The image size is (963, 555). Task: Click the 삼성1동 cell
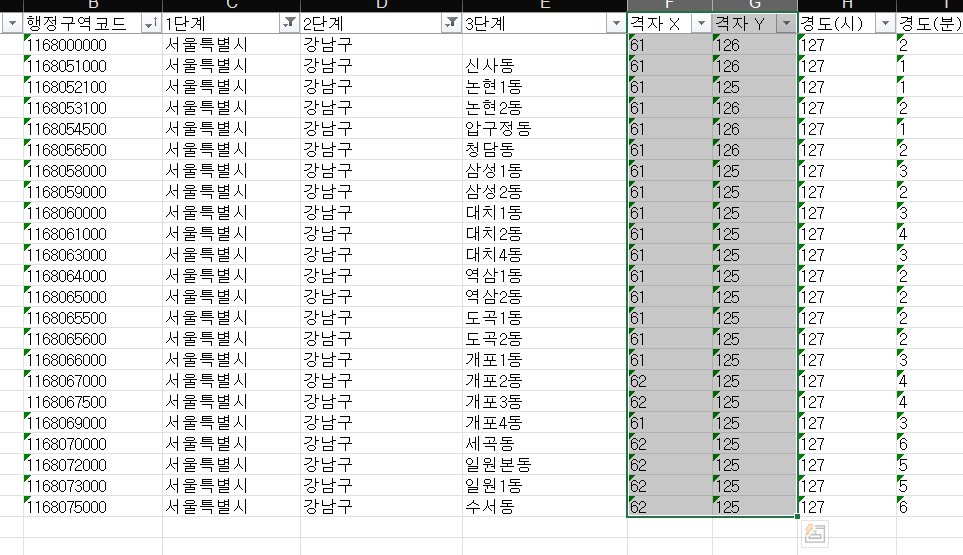[545, 171]
